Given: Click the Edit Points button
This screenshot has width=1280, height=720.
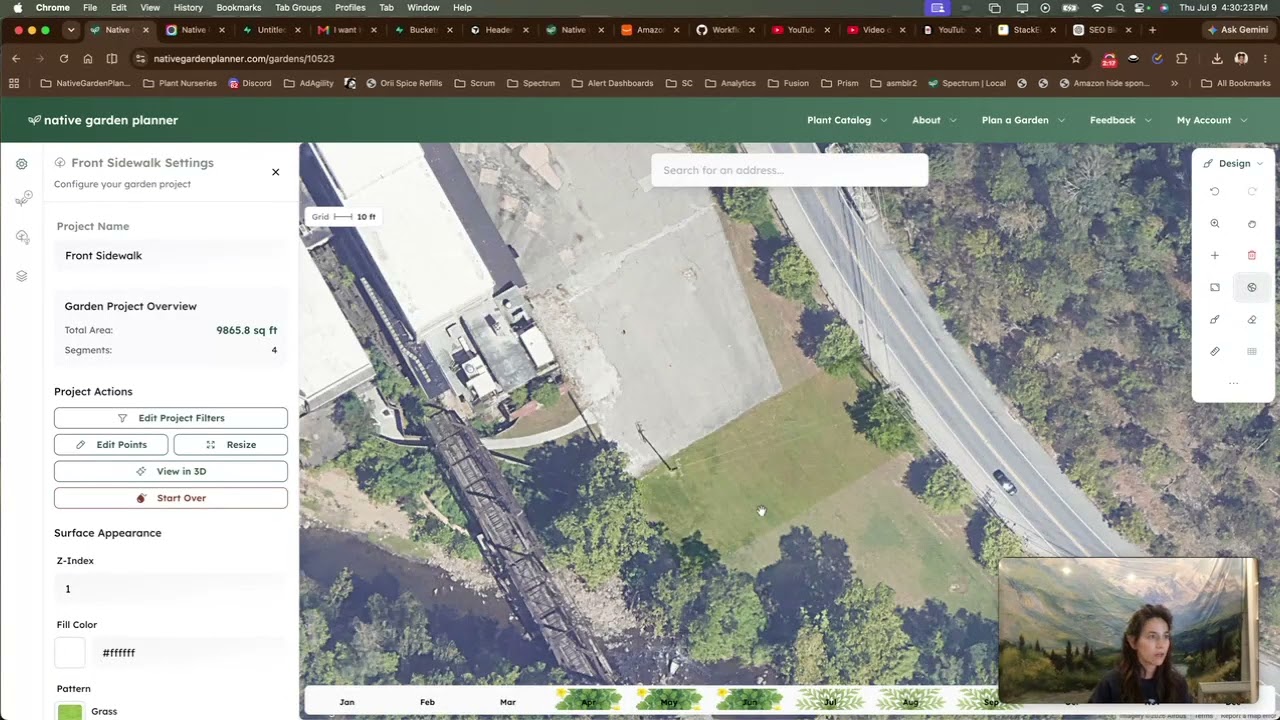Looking at the screenshot, I should tap(111, 445).
